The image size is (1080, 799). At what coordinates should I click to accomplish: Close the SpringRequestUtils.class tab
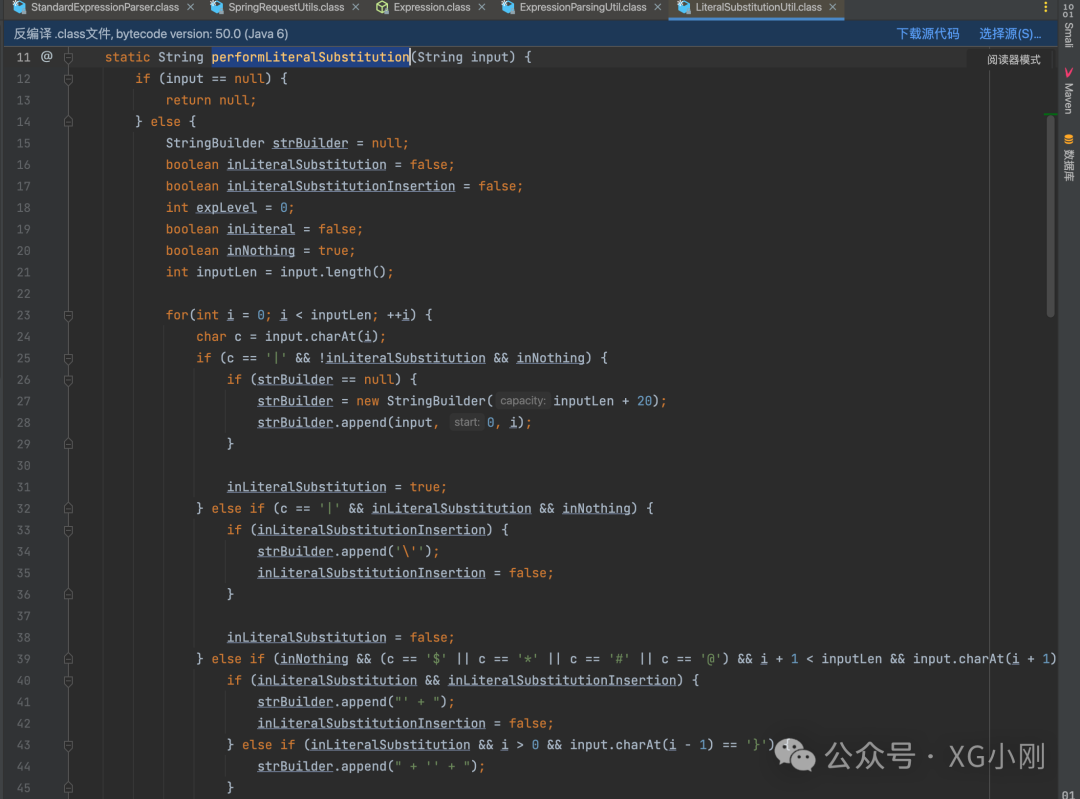(355, 7)
